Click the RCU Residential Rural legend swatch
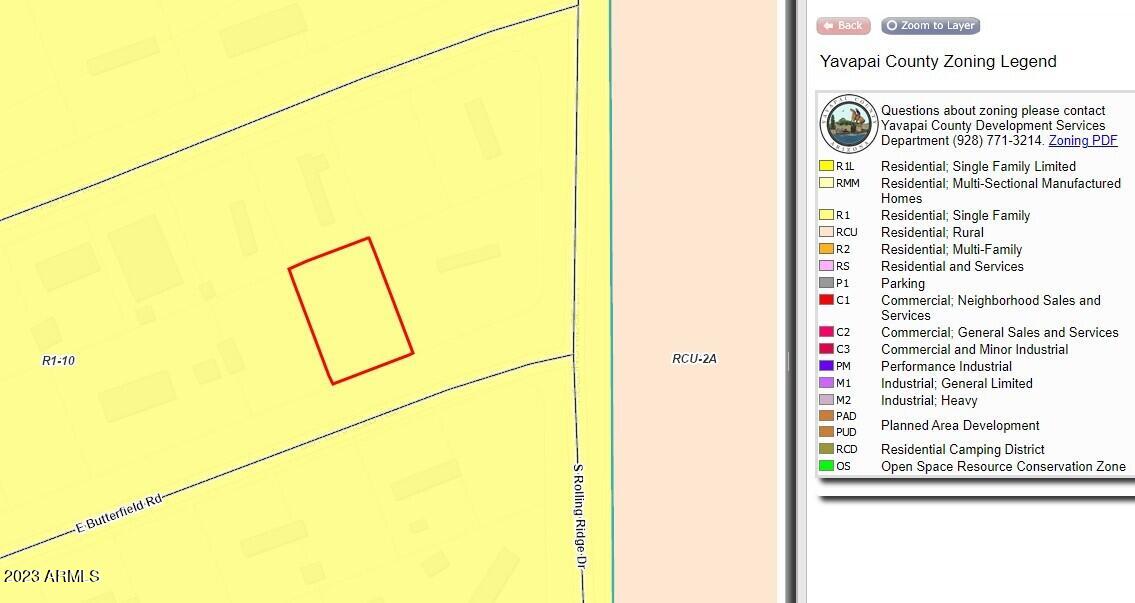This screenshot has height=603, width=1135. pos(826,232)
